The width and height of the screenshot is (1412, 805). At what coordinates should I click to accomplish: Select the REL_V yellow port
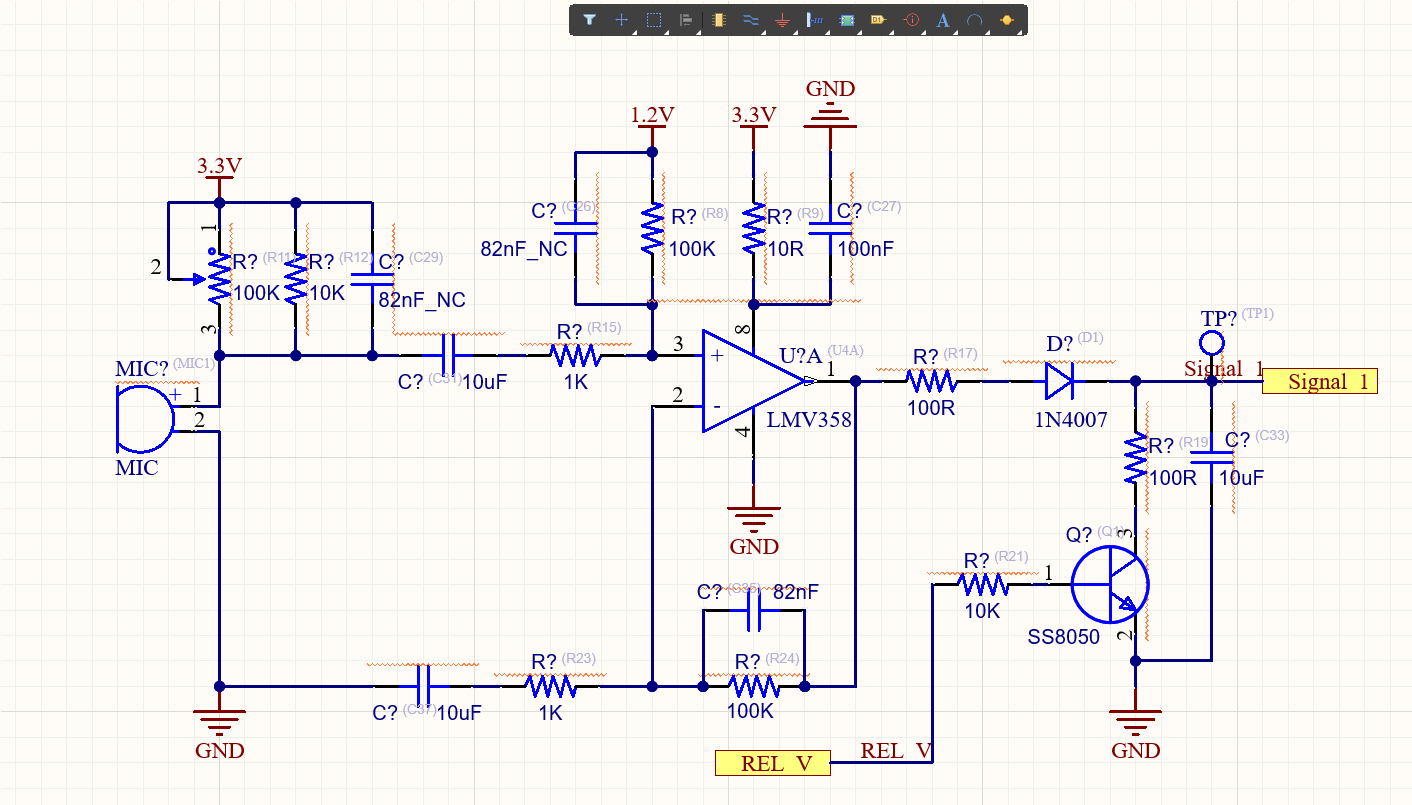[773, 763]
